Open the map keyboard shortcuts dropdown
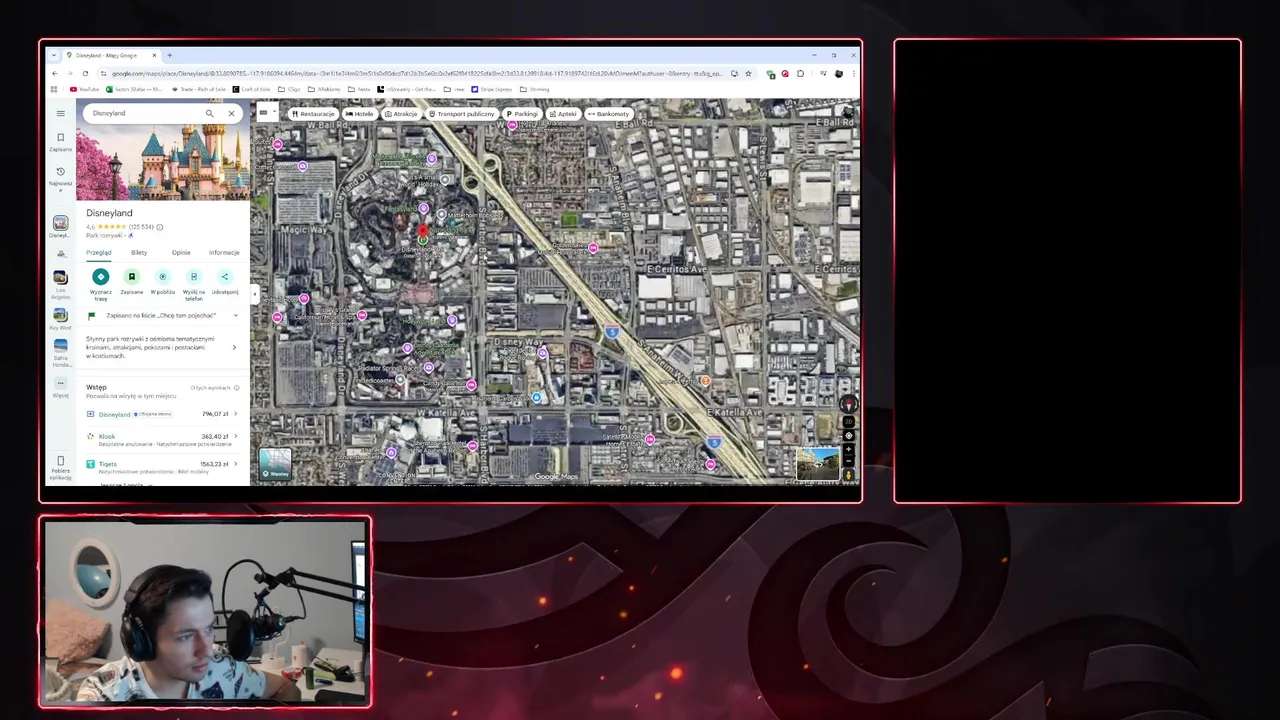The image size is (1280, 720). (x=266, y=113)
